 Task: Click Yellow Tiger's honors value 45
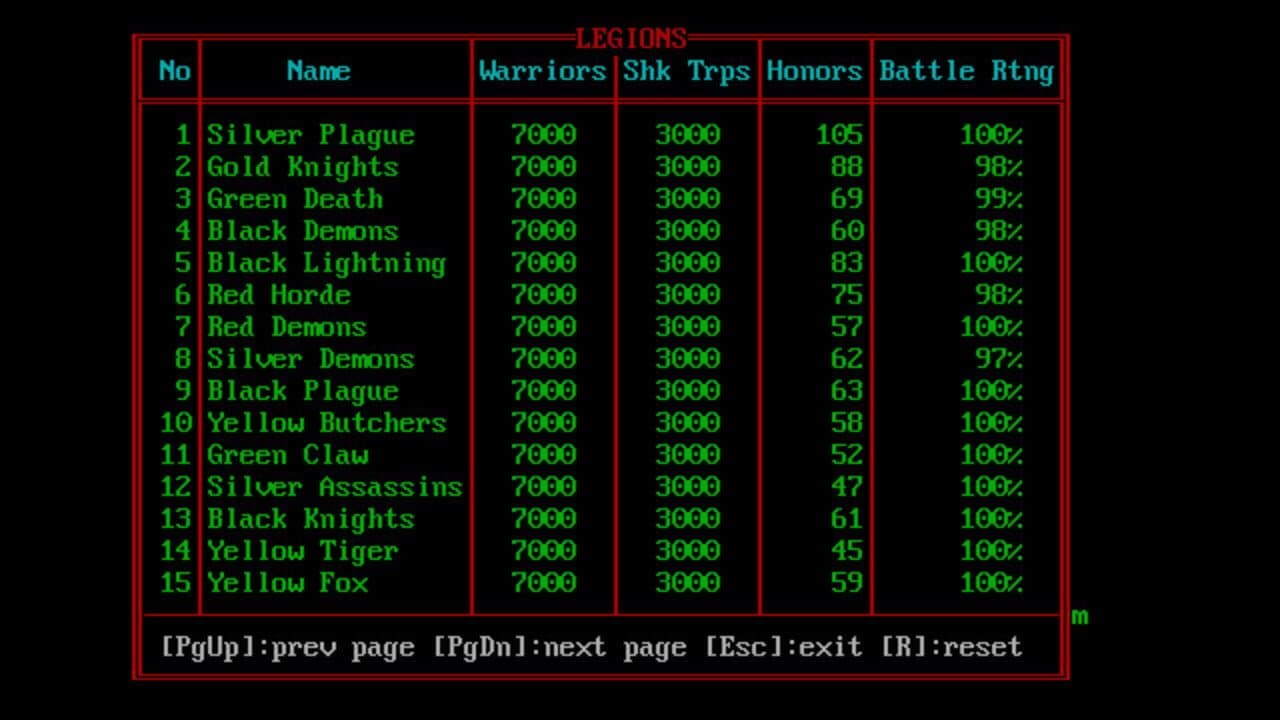(x=847, y=551)
